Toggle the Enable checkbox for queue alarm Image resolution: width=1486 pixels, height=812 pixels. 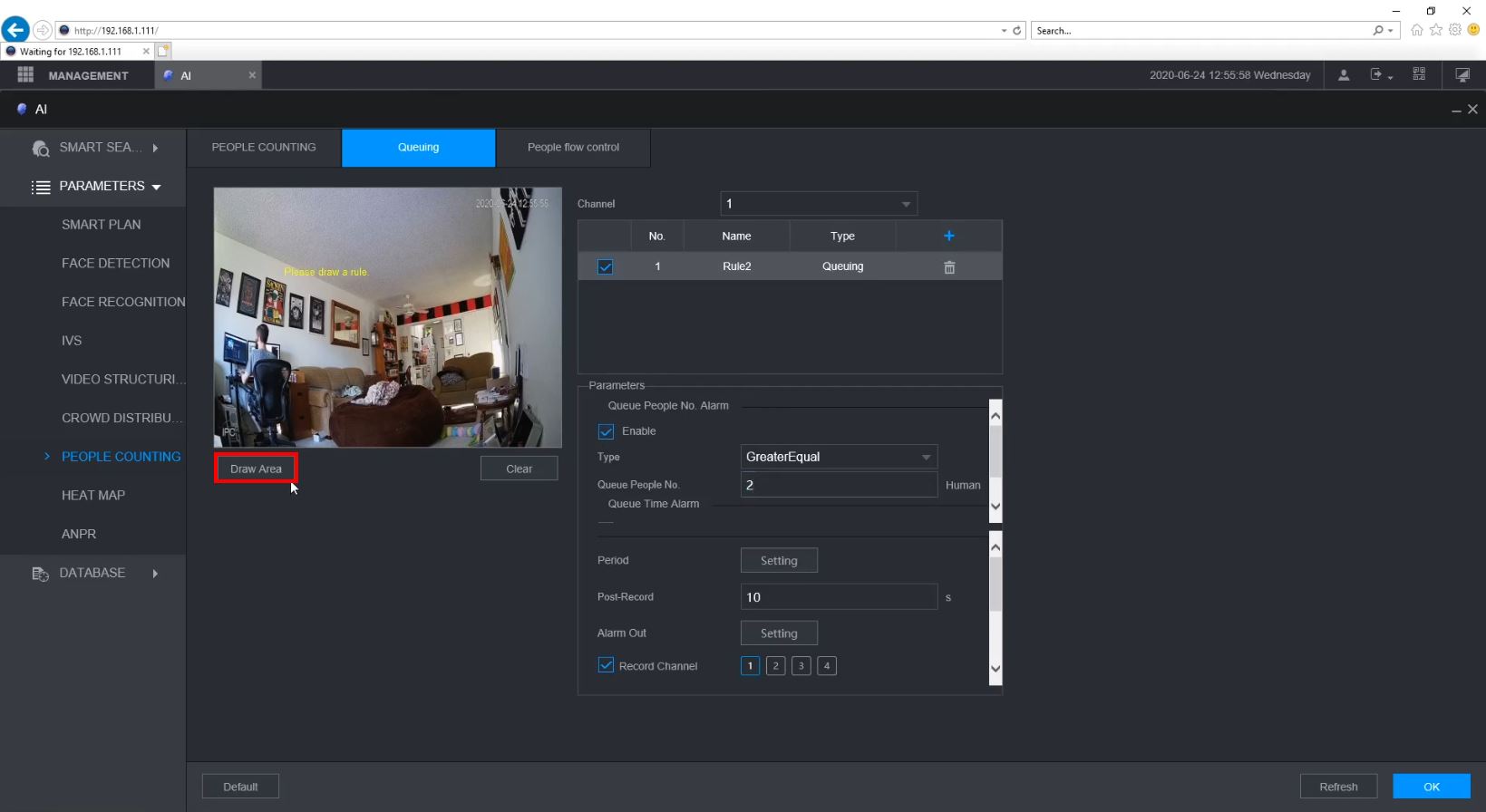(607, 431)
